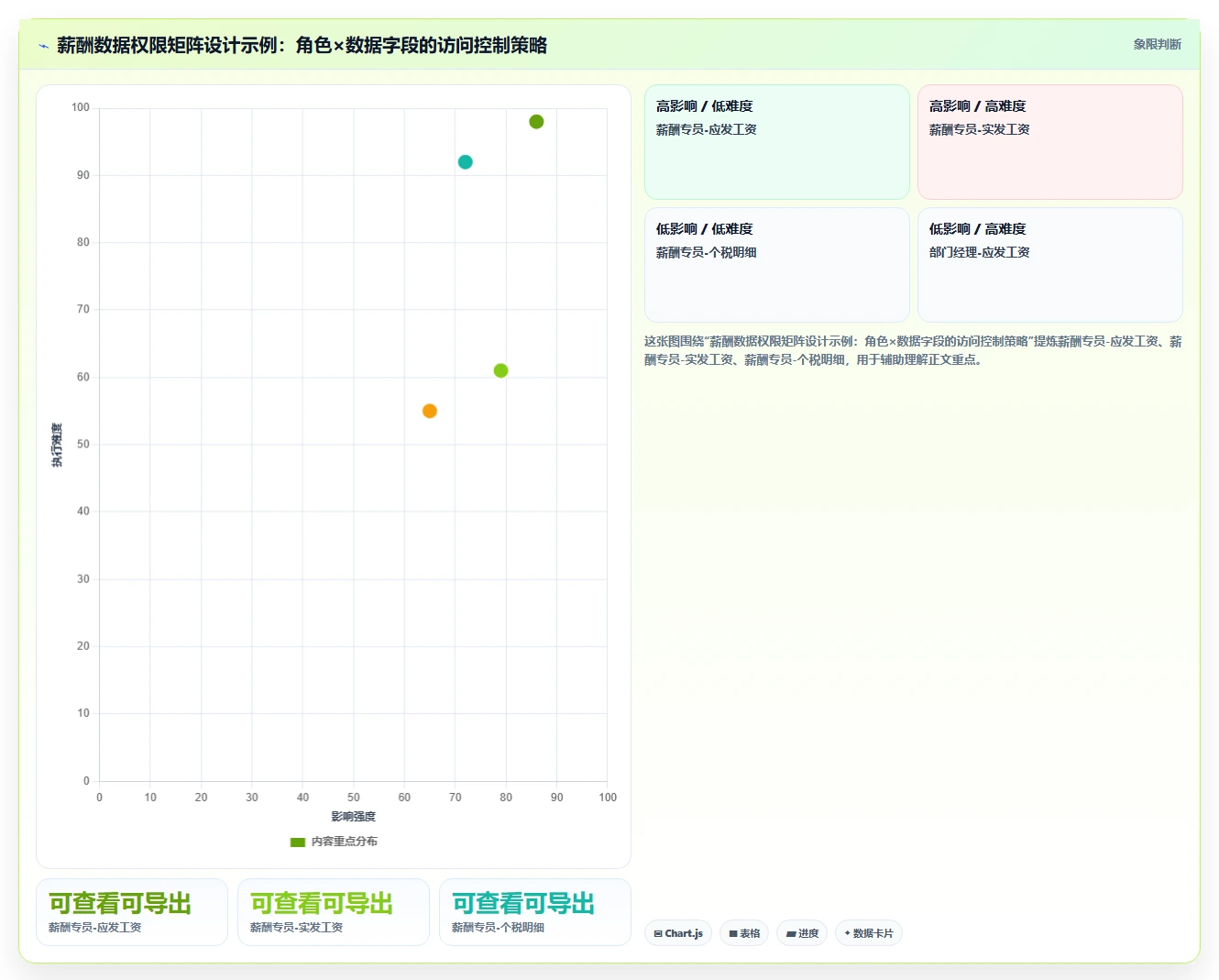Click the lightning icon beside the title

click(x=43, y=46)
